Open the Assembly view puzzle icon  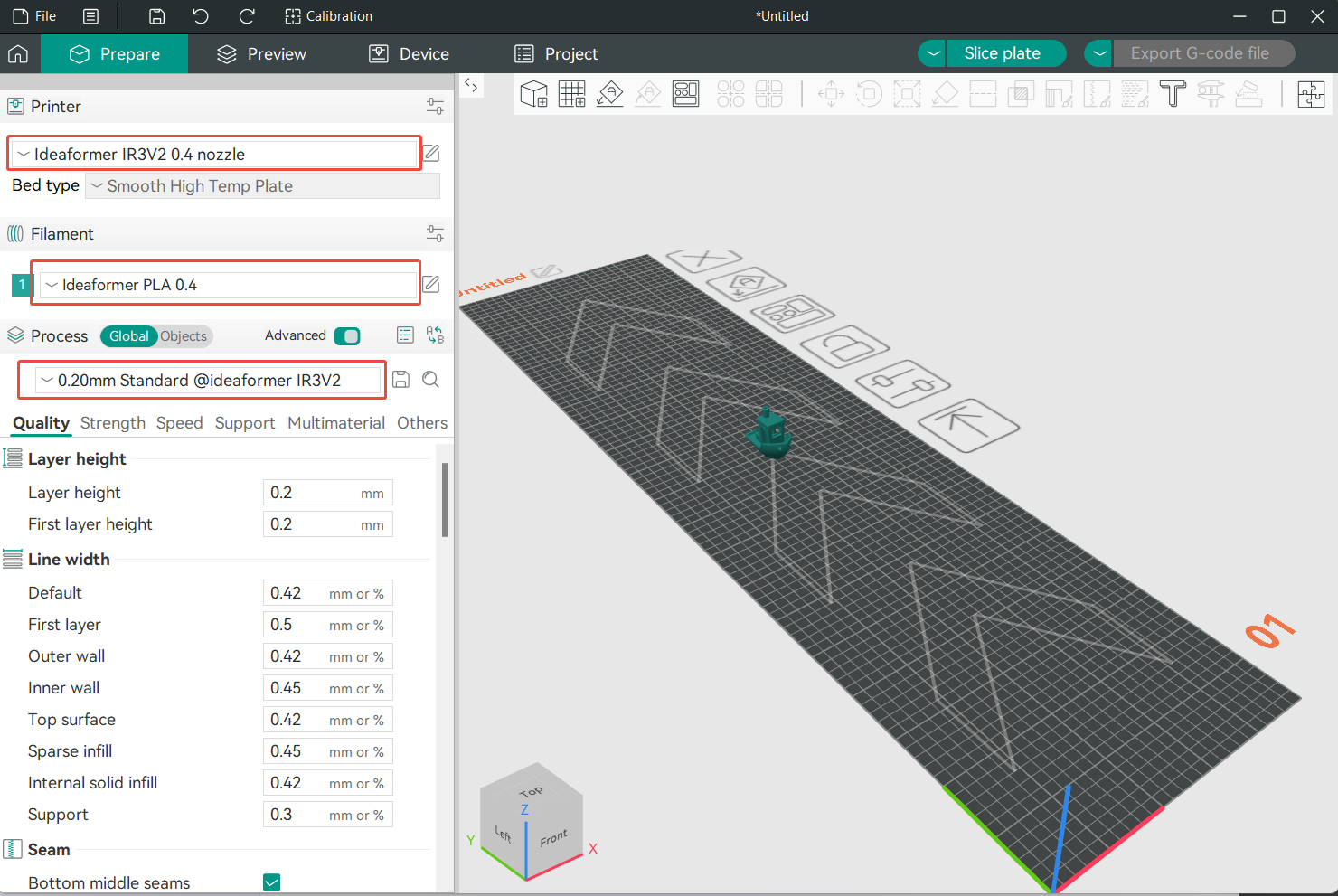click(x=1311, y=93)
